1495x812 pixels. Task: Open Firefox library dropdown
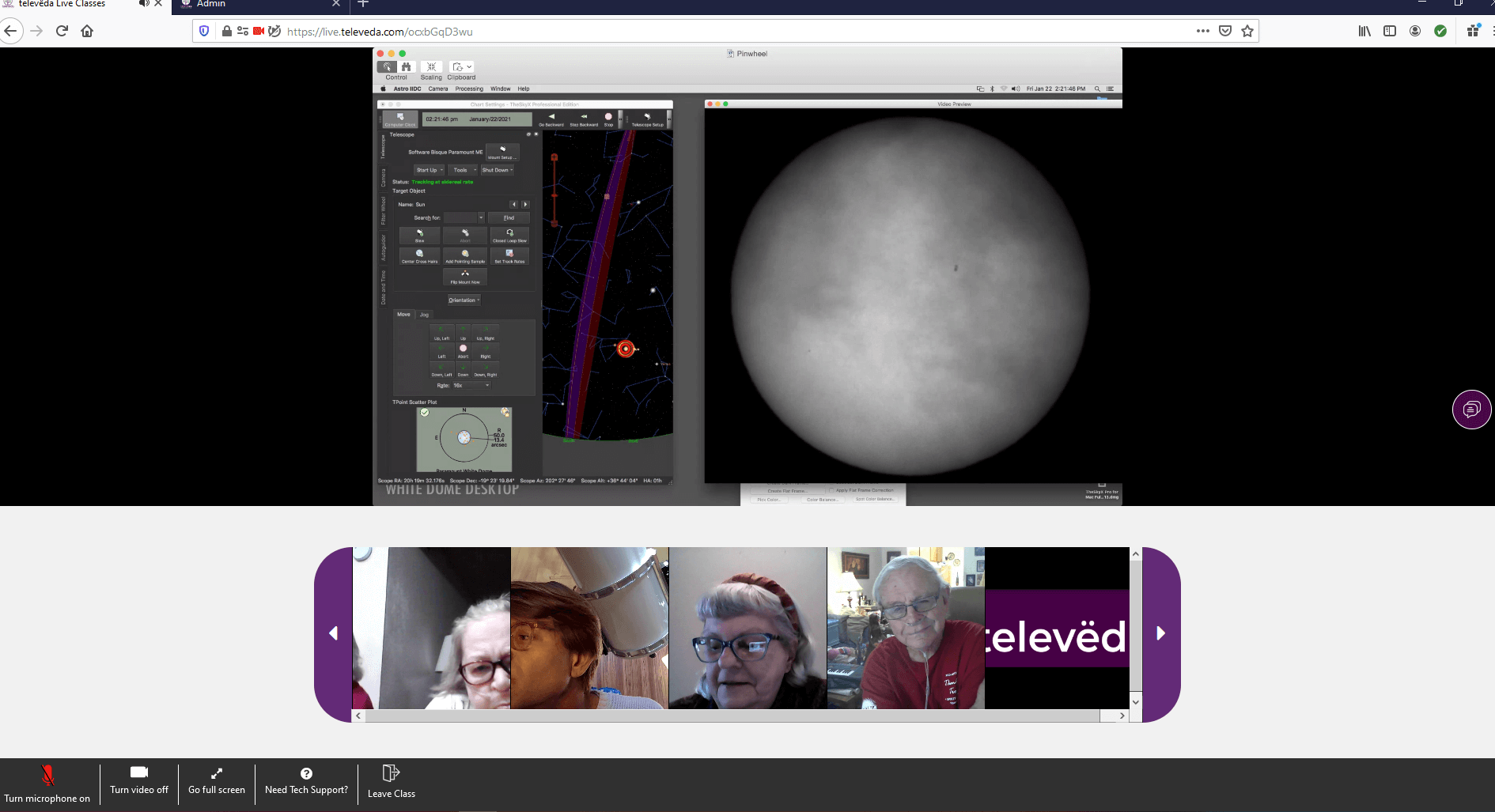pyautogui.click(x=1364, y=31)
